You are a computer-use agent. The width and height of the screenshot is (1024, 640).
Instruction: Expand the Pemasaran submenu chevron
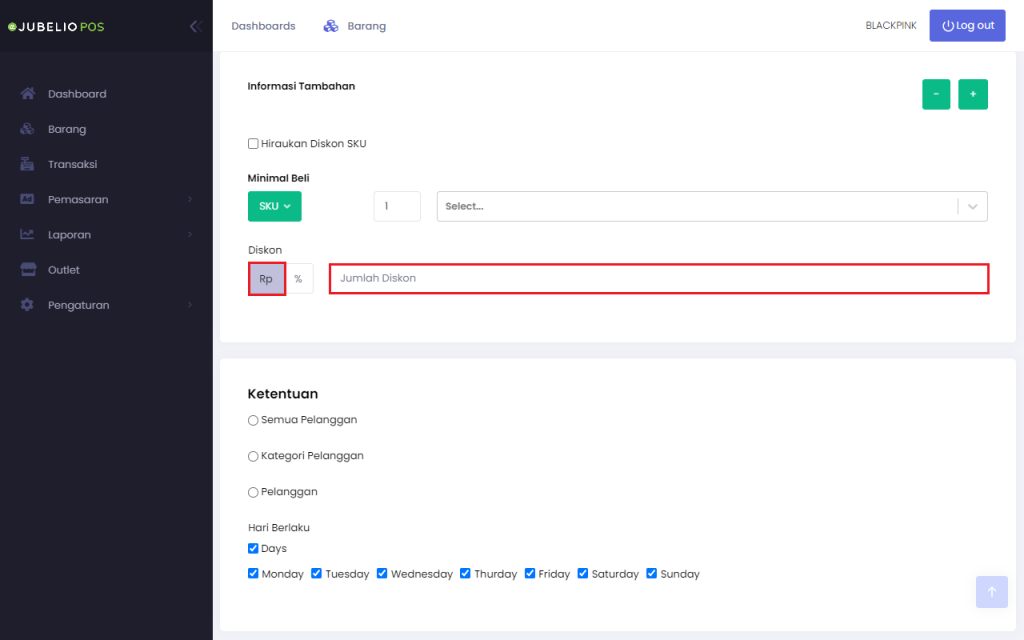pos(190,199)
